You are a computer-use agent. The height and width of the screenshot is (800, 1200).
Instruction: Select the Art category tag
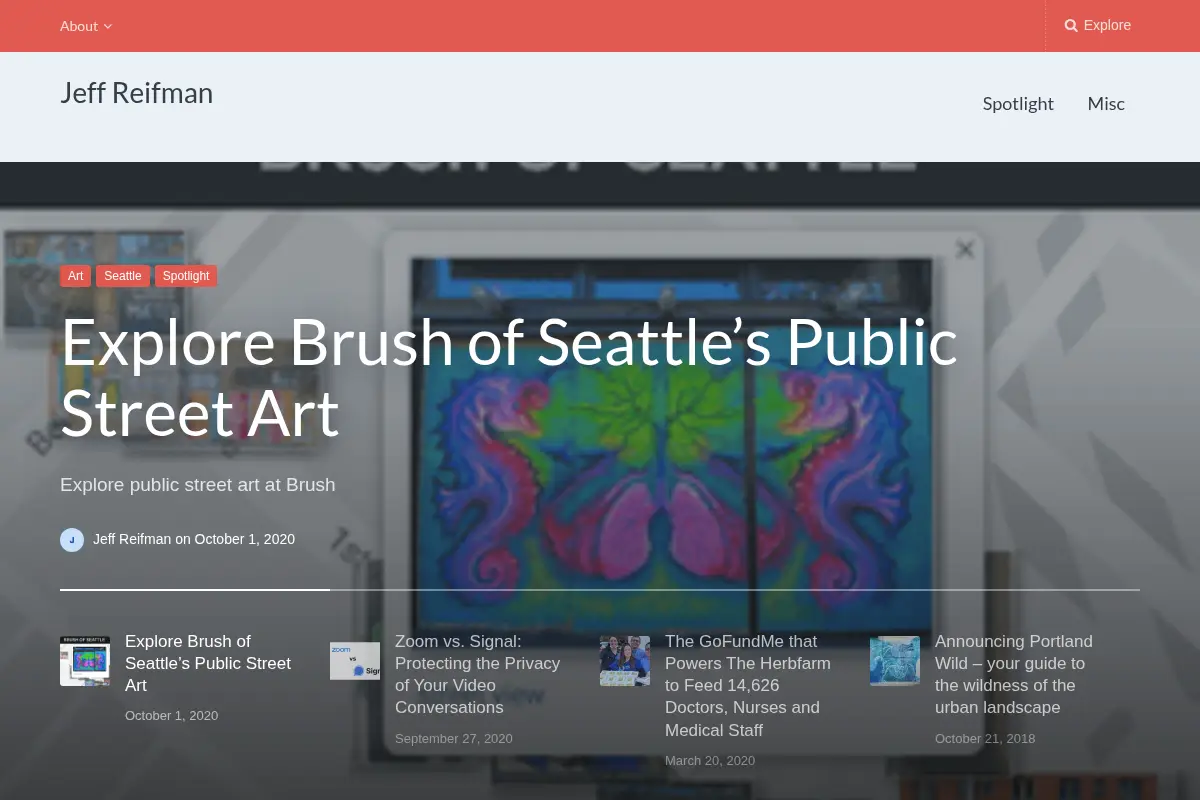pos(76,276)
